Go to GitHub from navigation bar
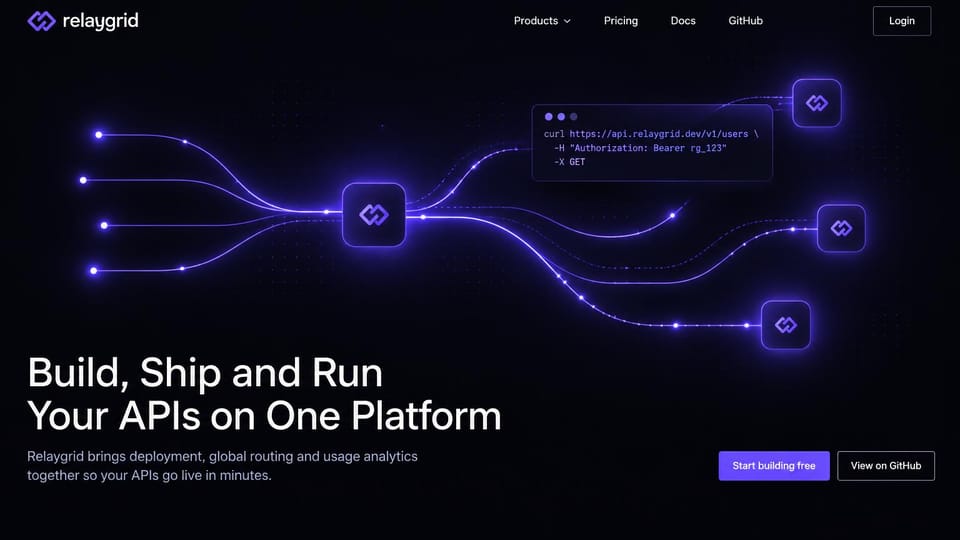The width and height of the screenshot is (960, 540). point(745,21)
